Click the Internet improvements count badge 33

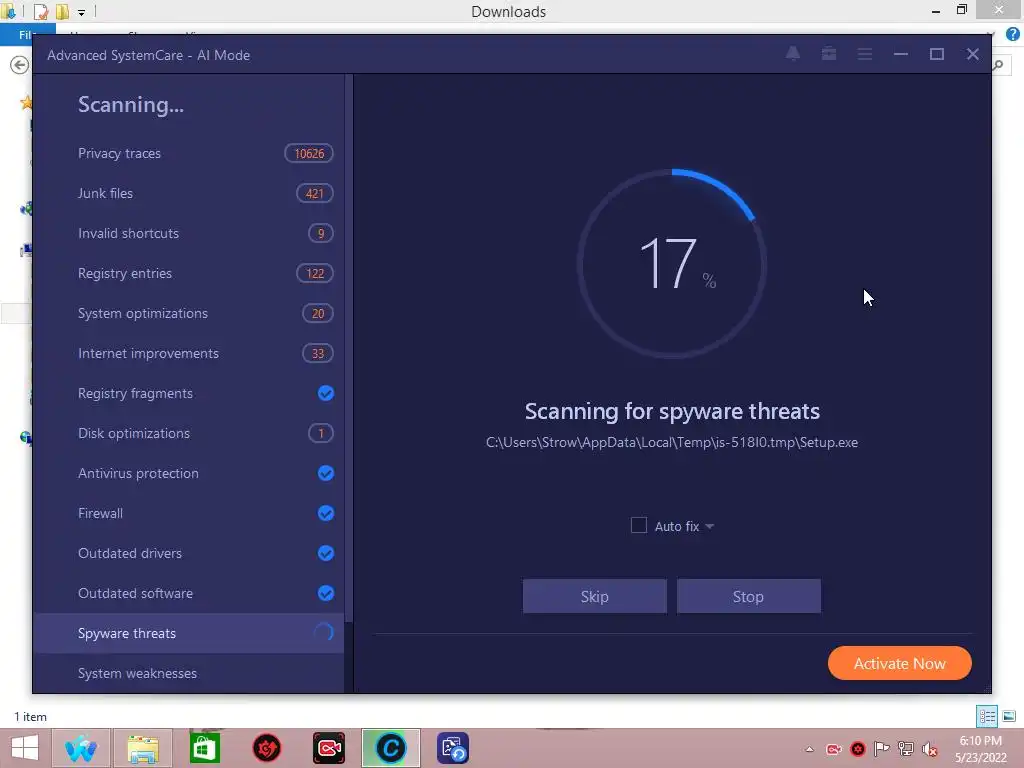point(317,353)
